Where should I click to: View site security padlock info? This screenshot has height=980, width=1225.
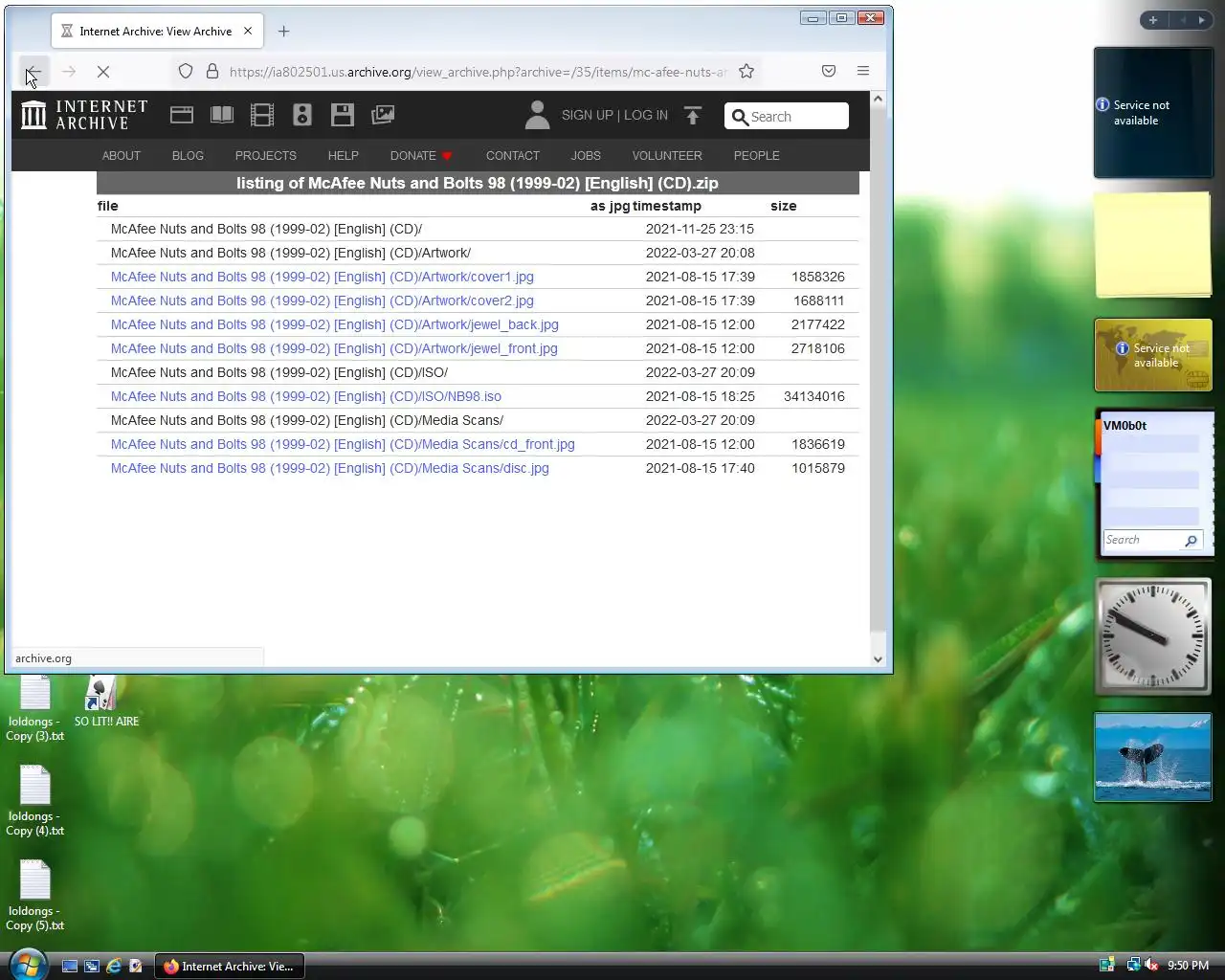click(x=212, y=71)
